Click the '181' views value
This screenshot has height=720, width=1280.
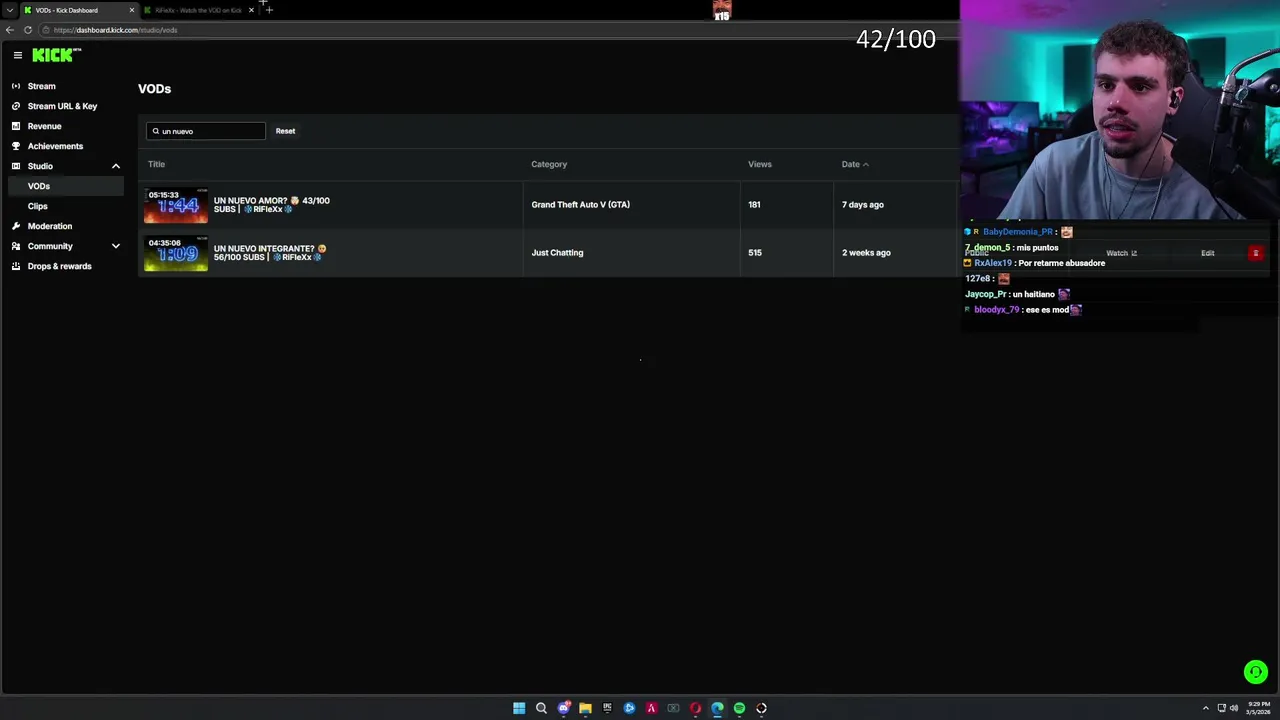tap(754, 205)
